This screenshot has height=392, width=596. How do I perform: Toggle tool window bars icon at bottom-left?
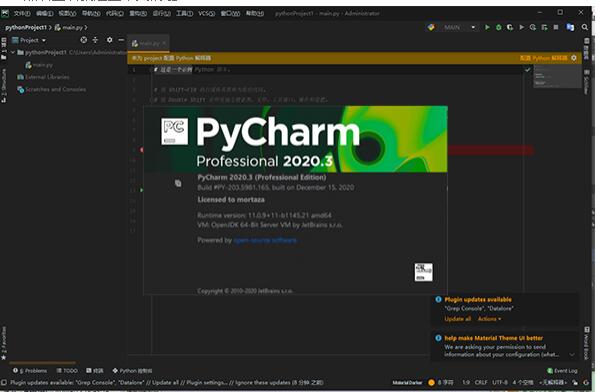pyautogui.click(x=4, y=383)
